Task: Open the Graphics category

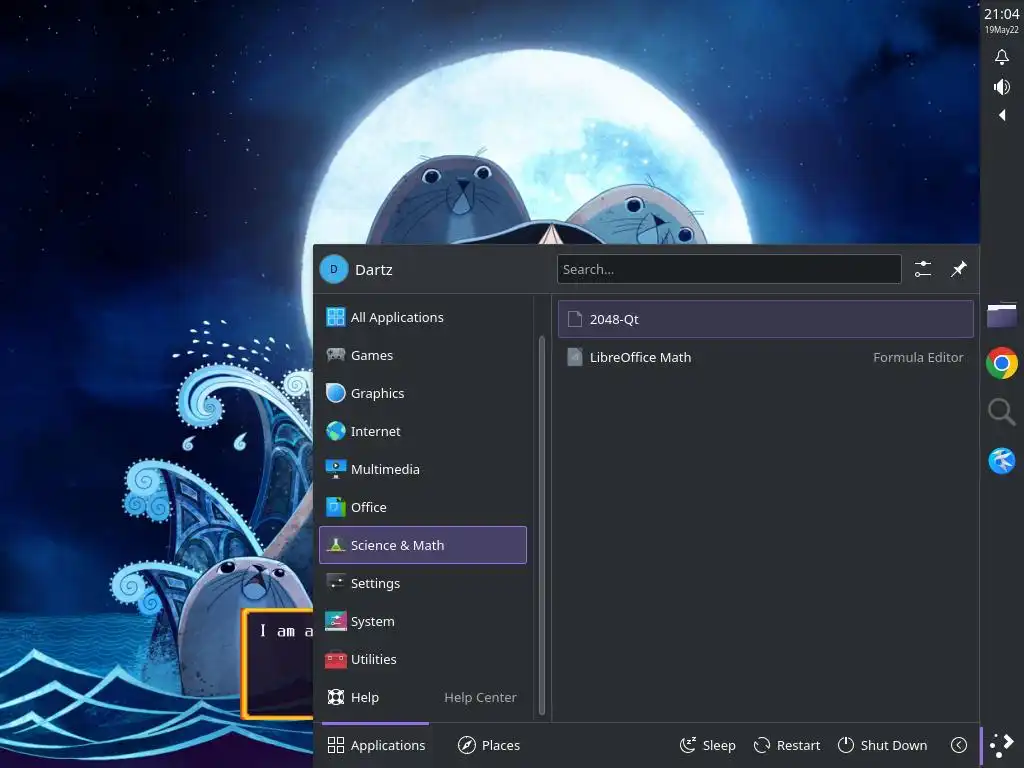Action: pos(423,393)
